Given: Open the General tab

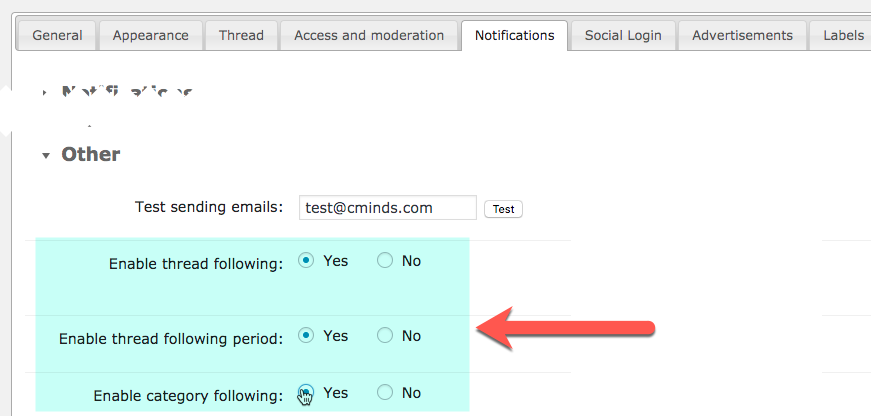Looking at the screenshot, I should tap(57, 36).
